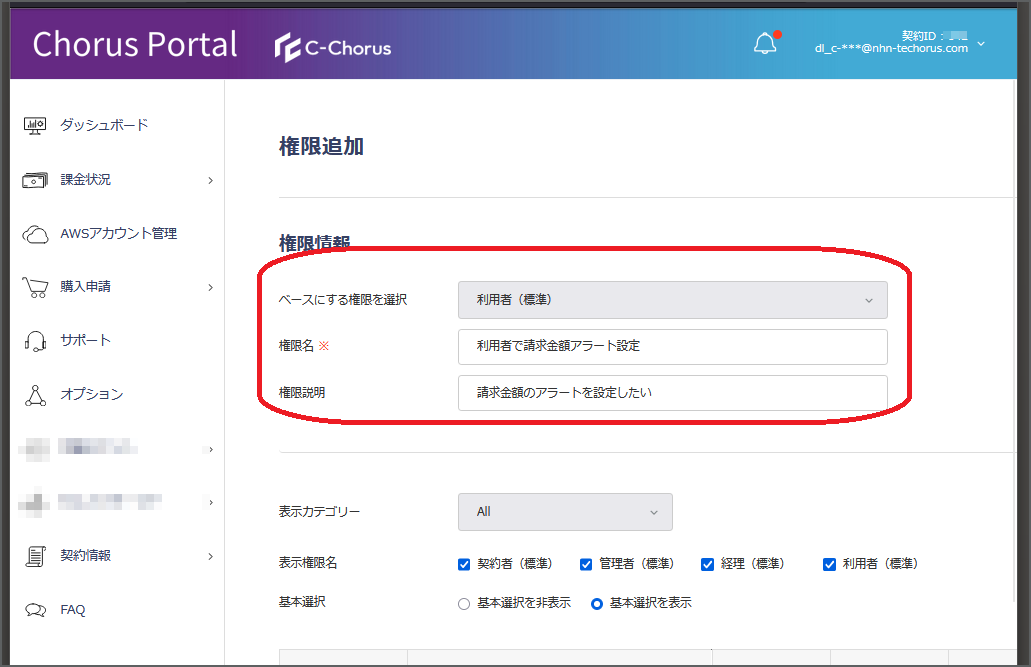Expand the 課金状況 sidebar menu
1031x667 pixels.
[118, 180]
